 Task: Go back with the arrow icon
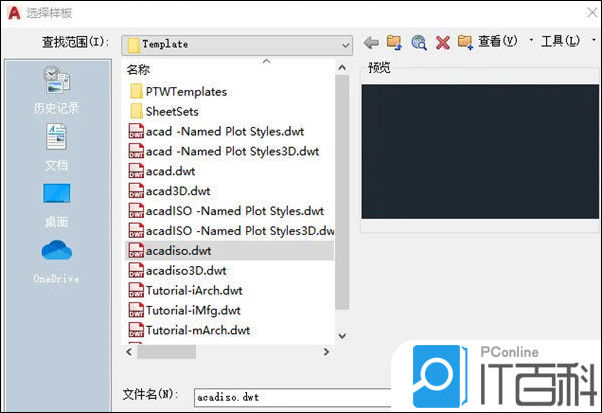click(x=371, y=42)
